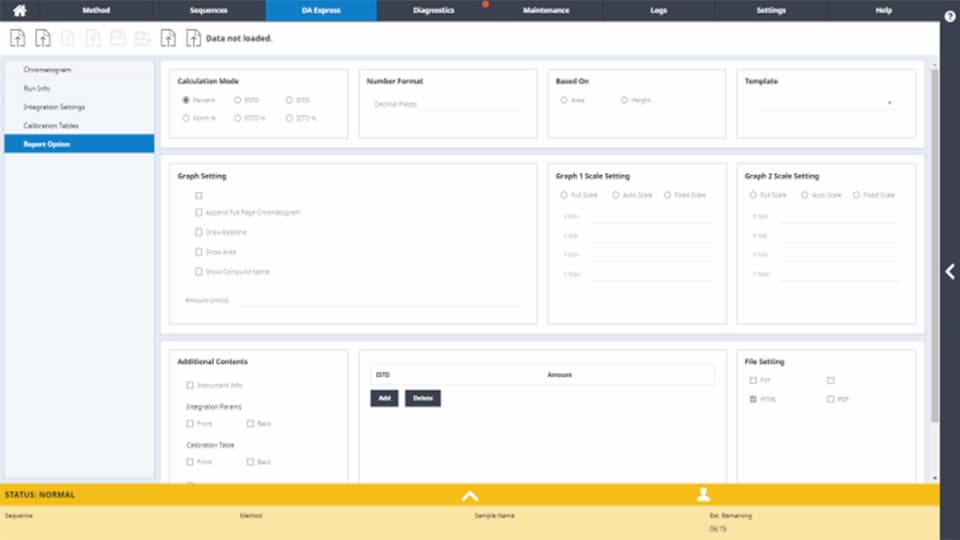Open the Diagnostics tab
The height and width of the screenshot is (540, 960).
pyautogui.click(x=433, y=10)
